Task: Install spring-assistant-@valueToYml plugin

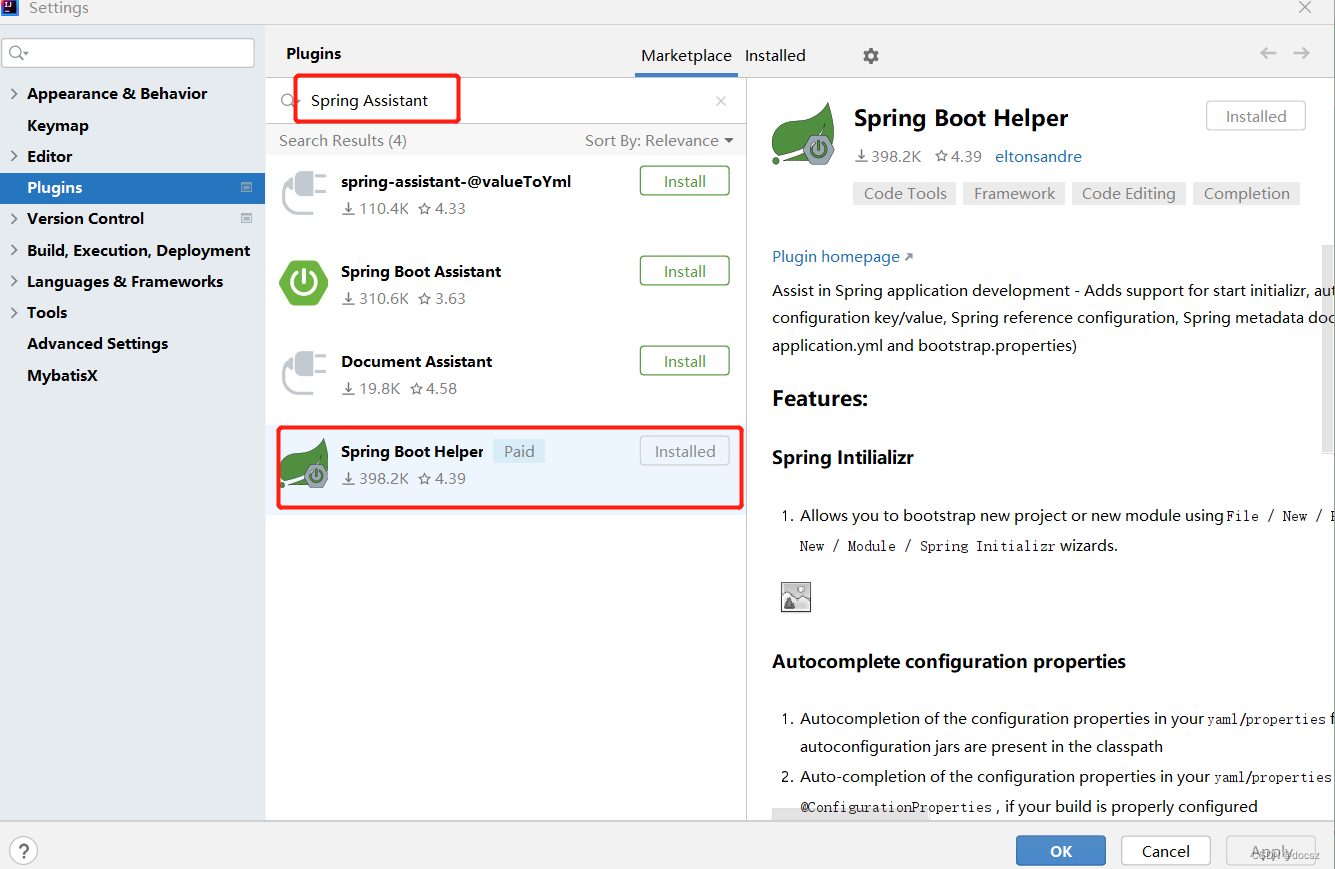Action: pyautogui.click(x=685, y=181)
